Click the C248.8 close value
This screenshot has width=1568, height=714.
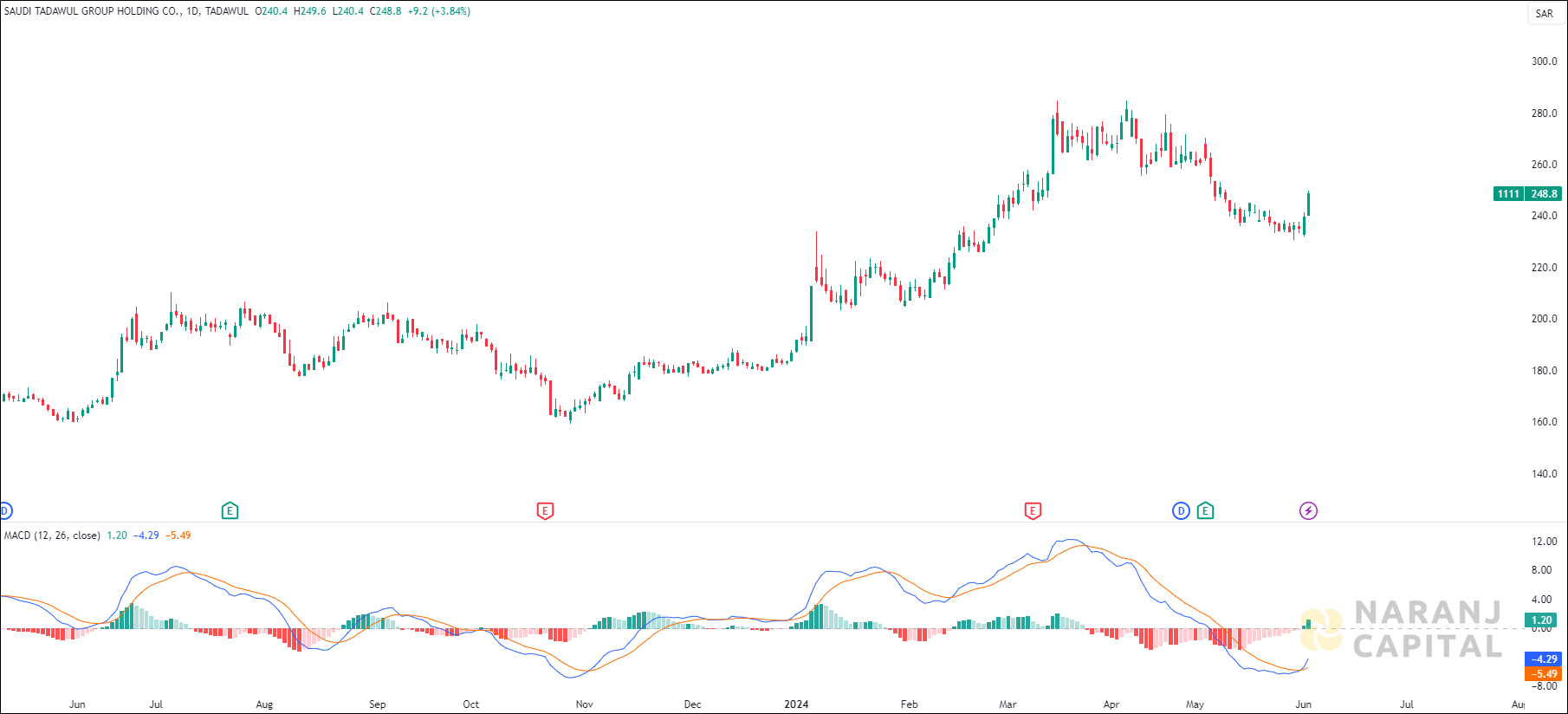[386, 11]
